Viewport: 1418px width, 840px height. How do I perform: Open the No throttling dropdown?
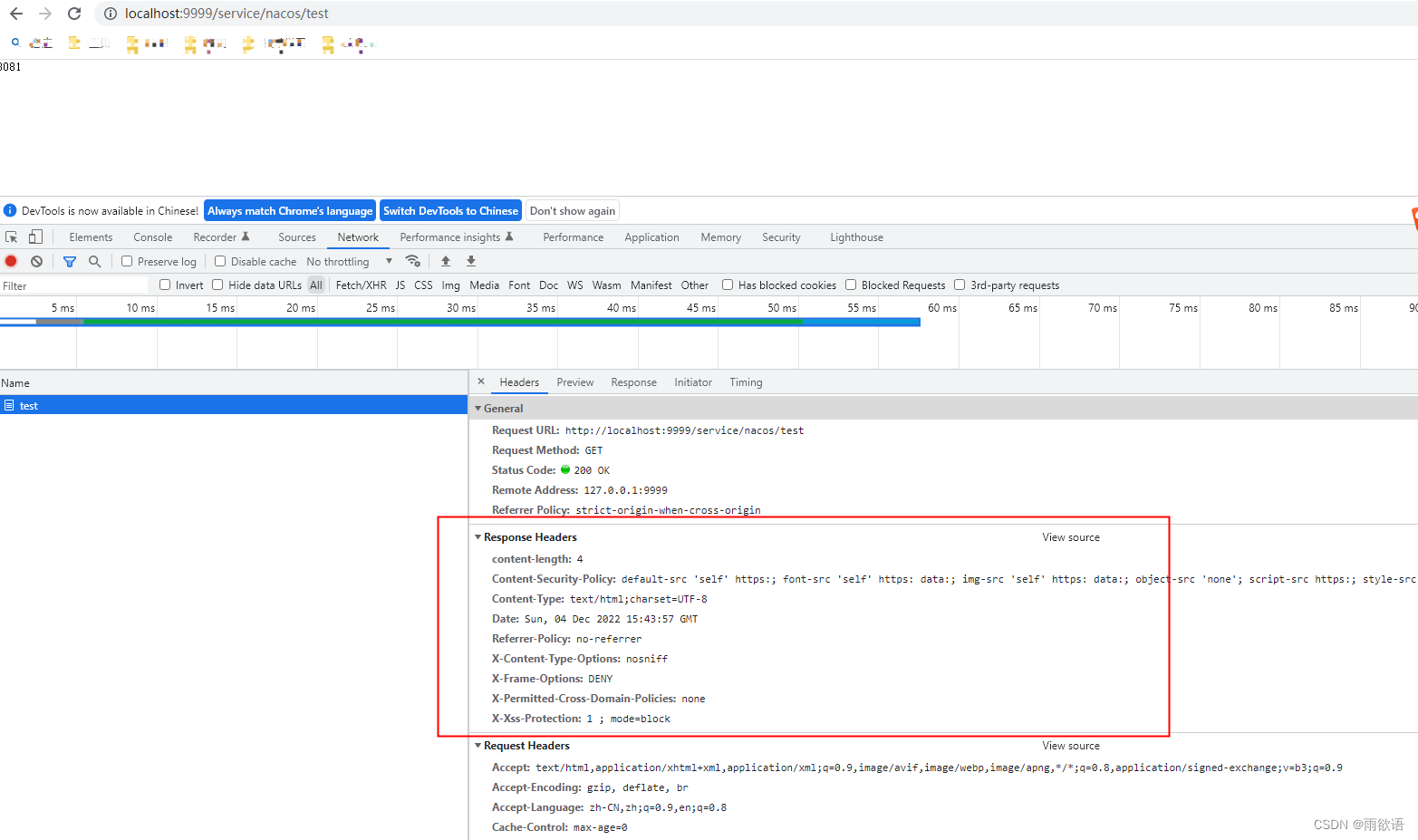click(x=350, y=262)
